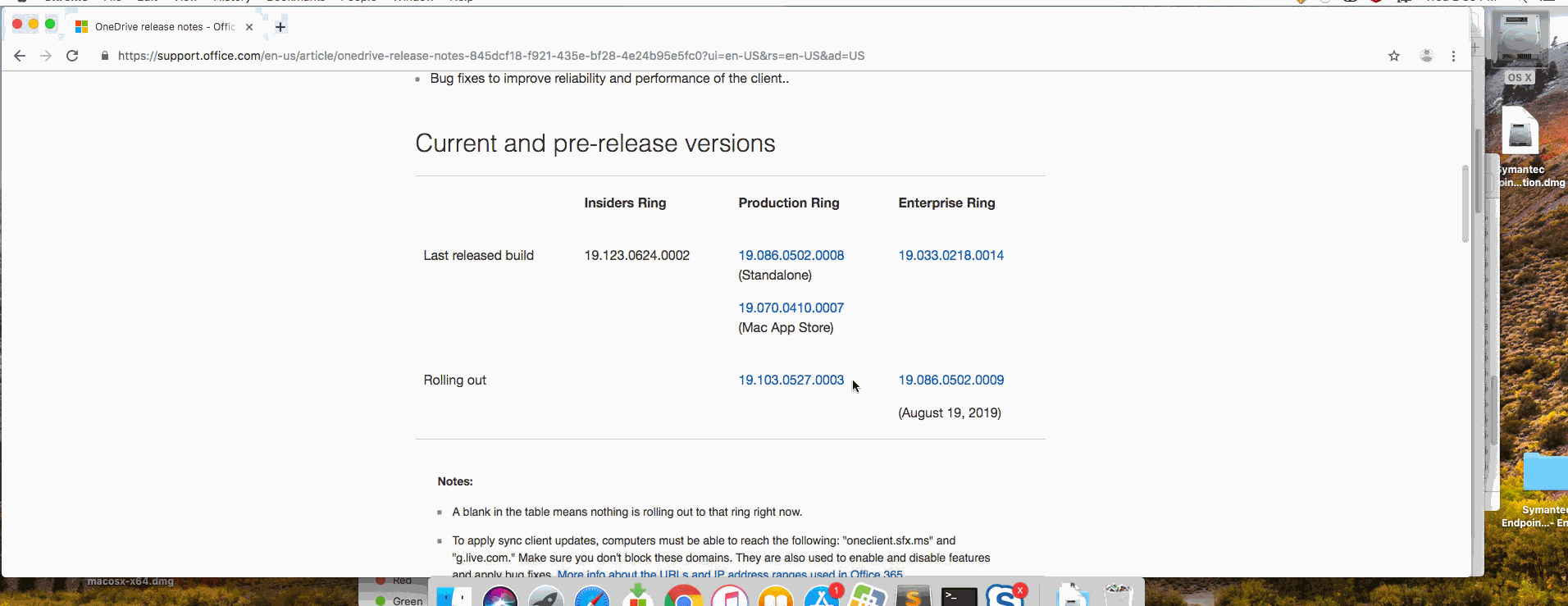Open Chrome's three-dot menu
This screenshot has width=1568, height=606.
[x=1453, y=56]
